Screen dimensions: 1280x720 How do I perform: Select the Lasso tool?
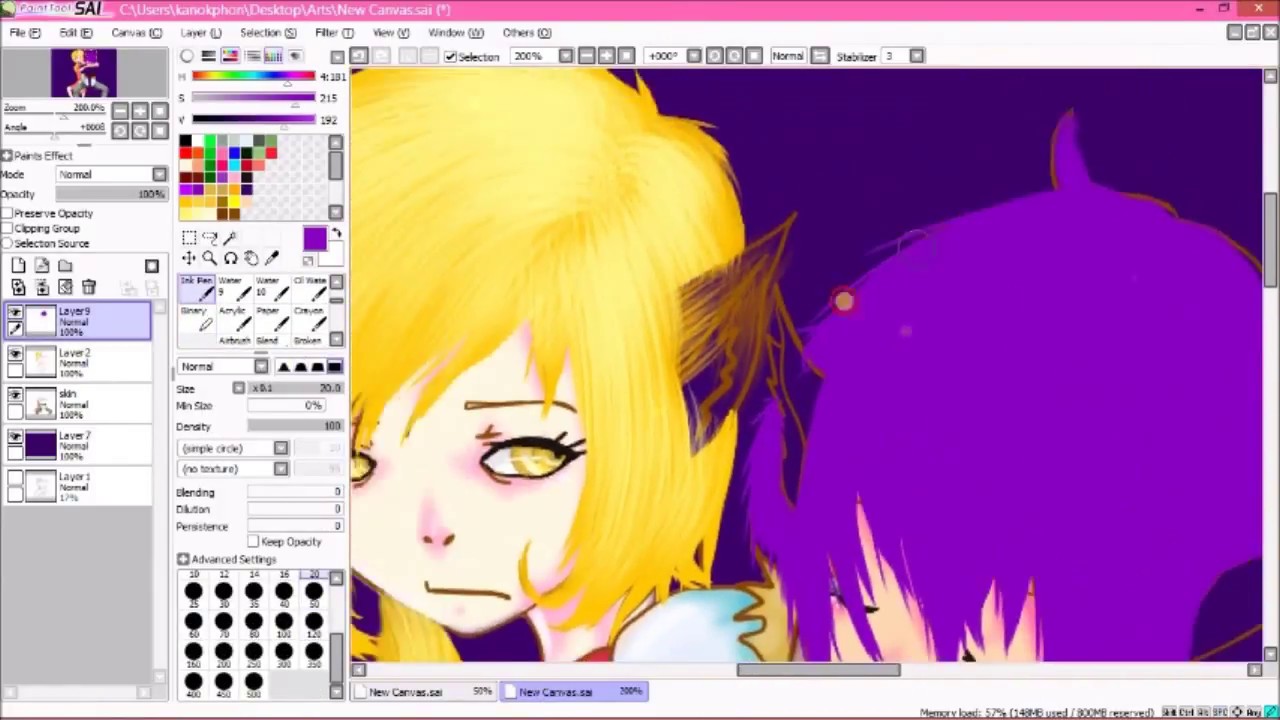click(x=210, y=237)
